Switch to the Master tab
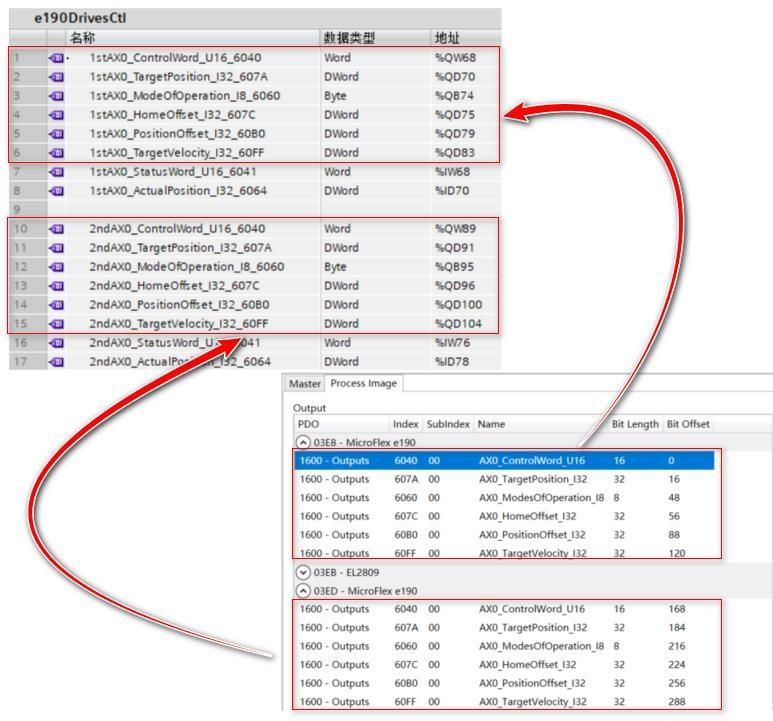The width and height of the screenshot is (773, 721). point(305,383)
